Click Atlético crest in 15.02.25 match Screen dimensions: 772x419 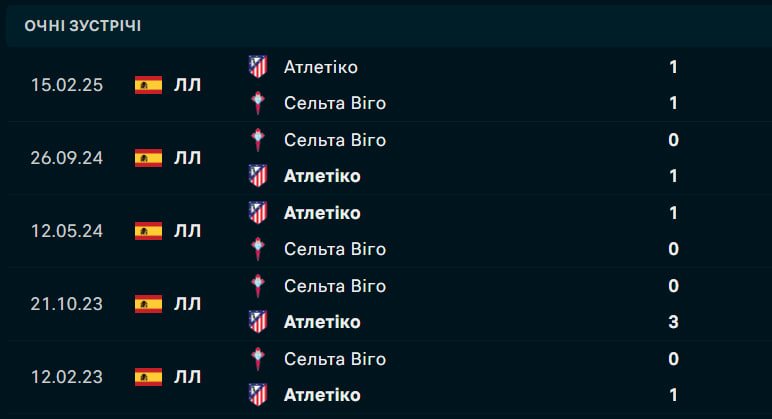[258, 67]
